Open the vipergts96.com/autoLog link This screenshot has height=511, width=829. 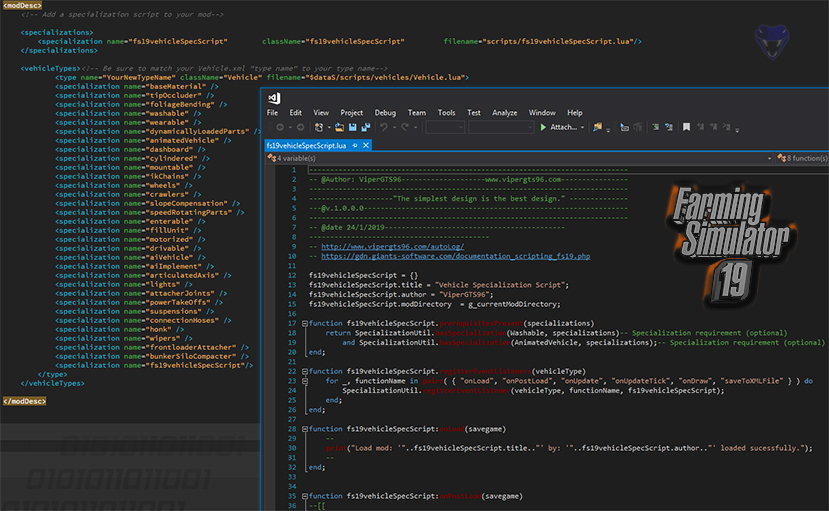tap(393, 247)
